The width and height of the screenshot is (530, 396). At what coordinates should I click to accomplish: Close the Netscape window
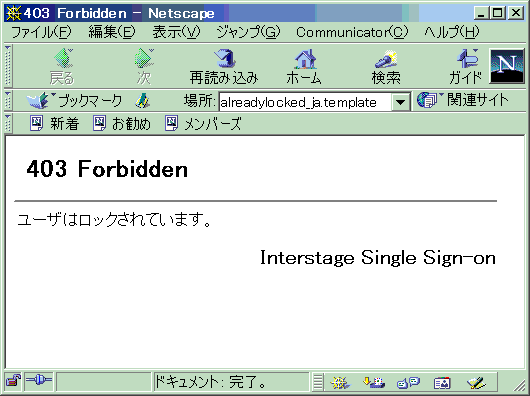[516, 13]
